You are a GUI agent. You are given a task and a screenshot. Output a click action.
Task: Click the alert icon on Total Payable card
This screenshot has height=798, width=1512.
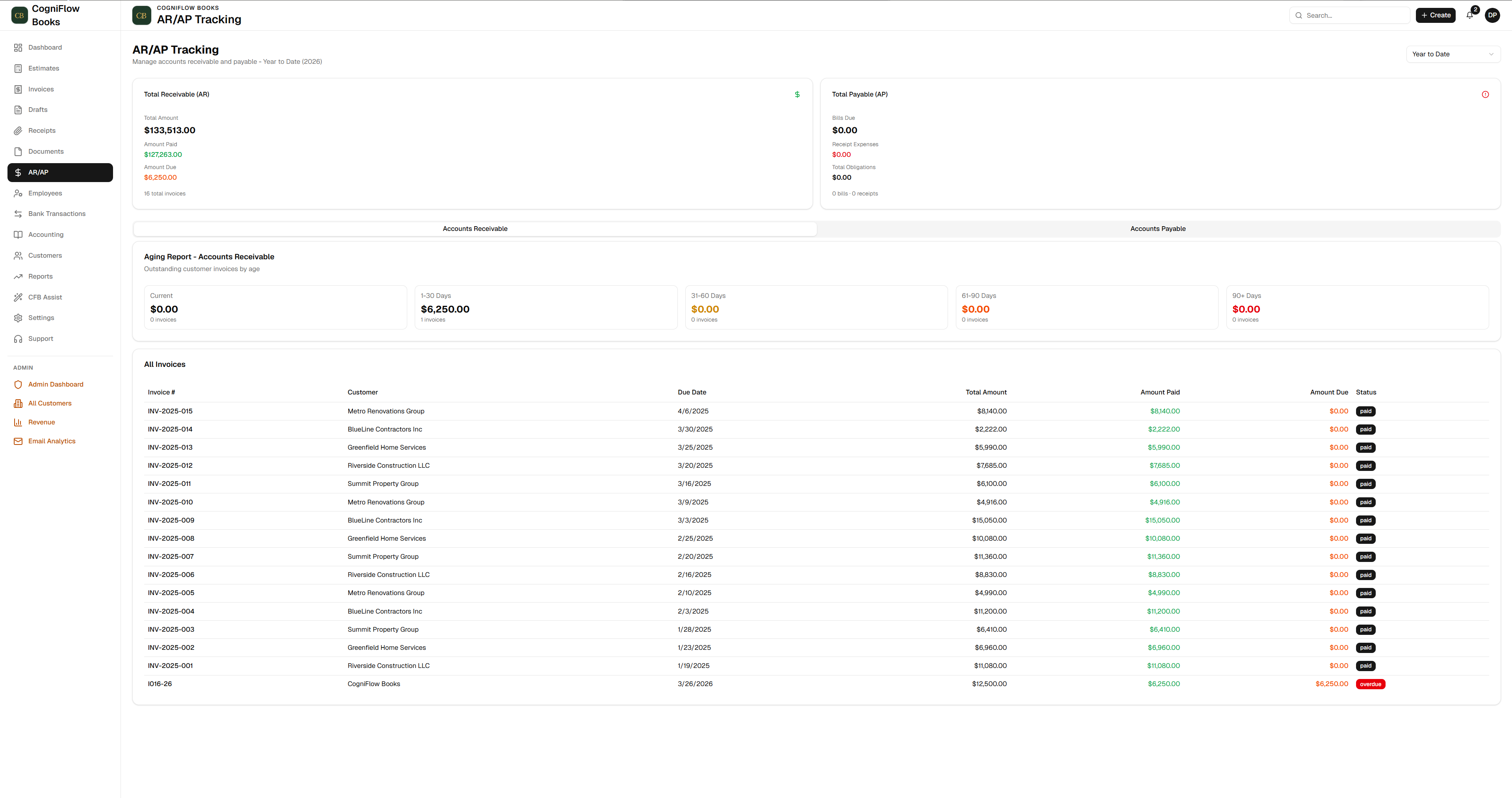pyautogui.click(x=1485, y=94)
